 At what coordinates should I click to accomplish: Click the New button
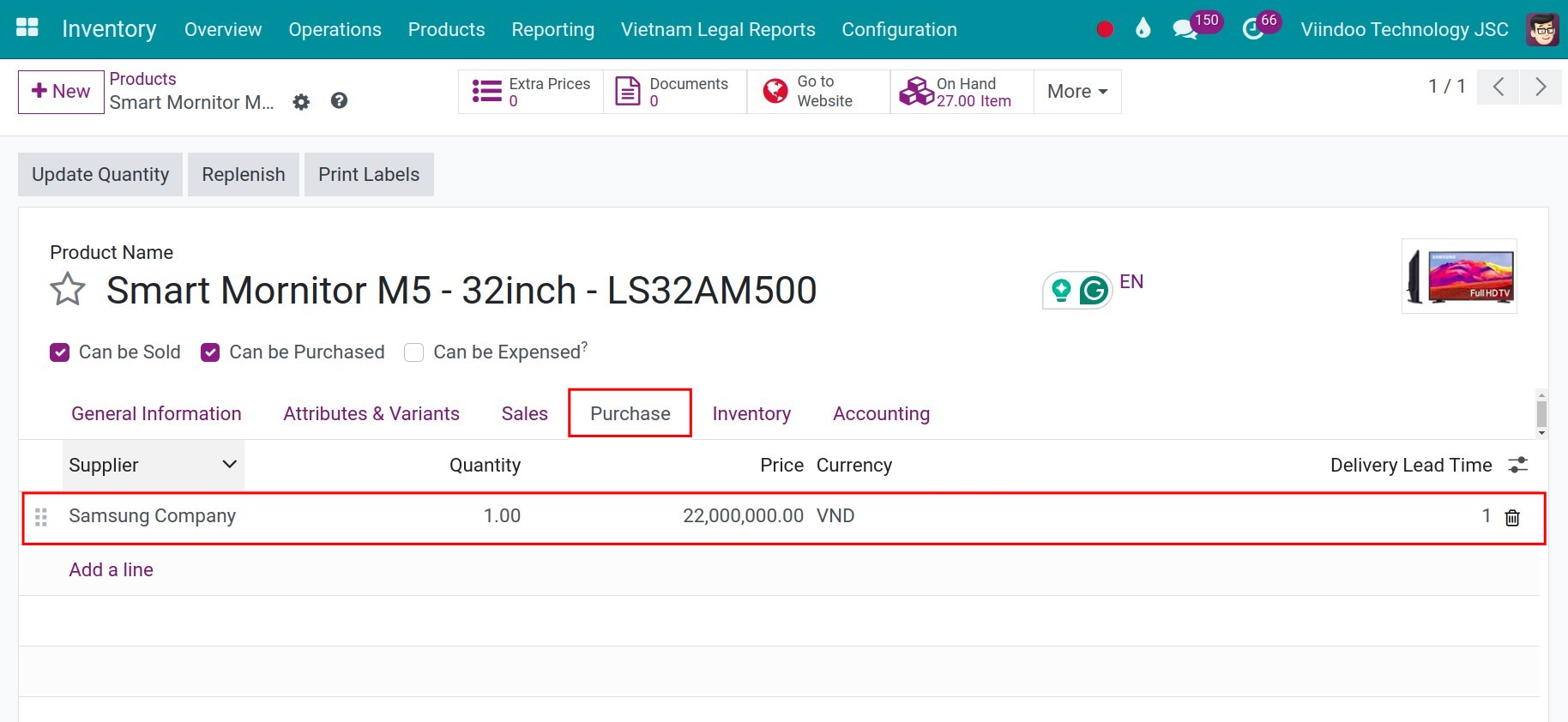click(61, 92)
